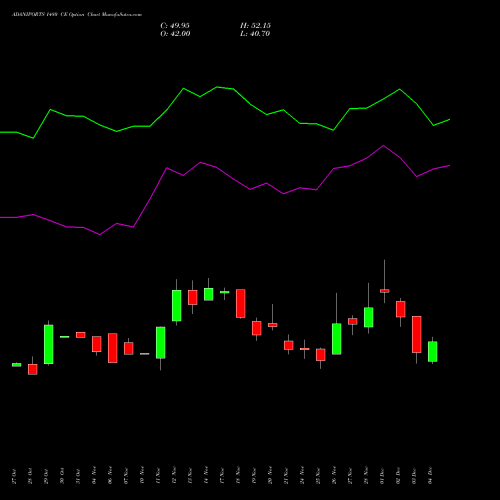Select the green candlestick for 29 Oct
The width and height of the screenshot is (500, 500).
[49, 344]
